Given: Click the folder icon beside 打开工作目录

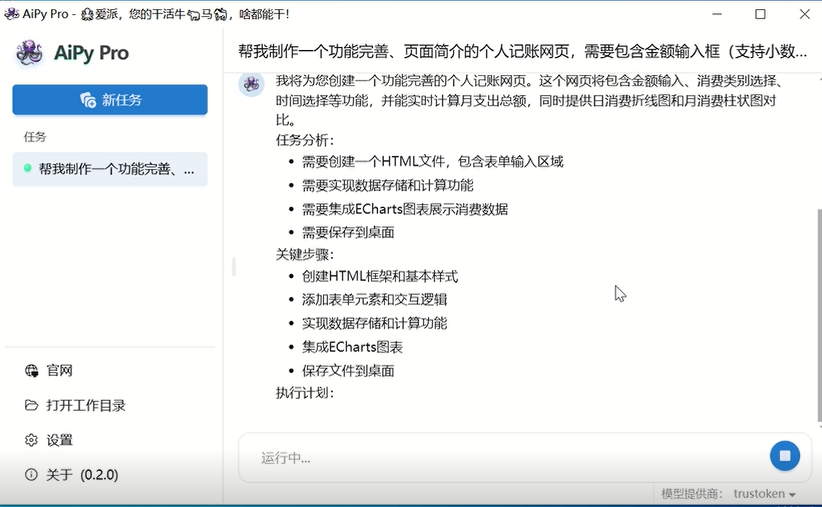Looking at the screenshot, I should pos(31,405).
